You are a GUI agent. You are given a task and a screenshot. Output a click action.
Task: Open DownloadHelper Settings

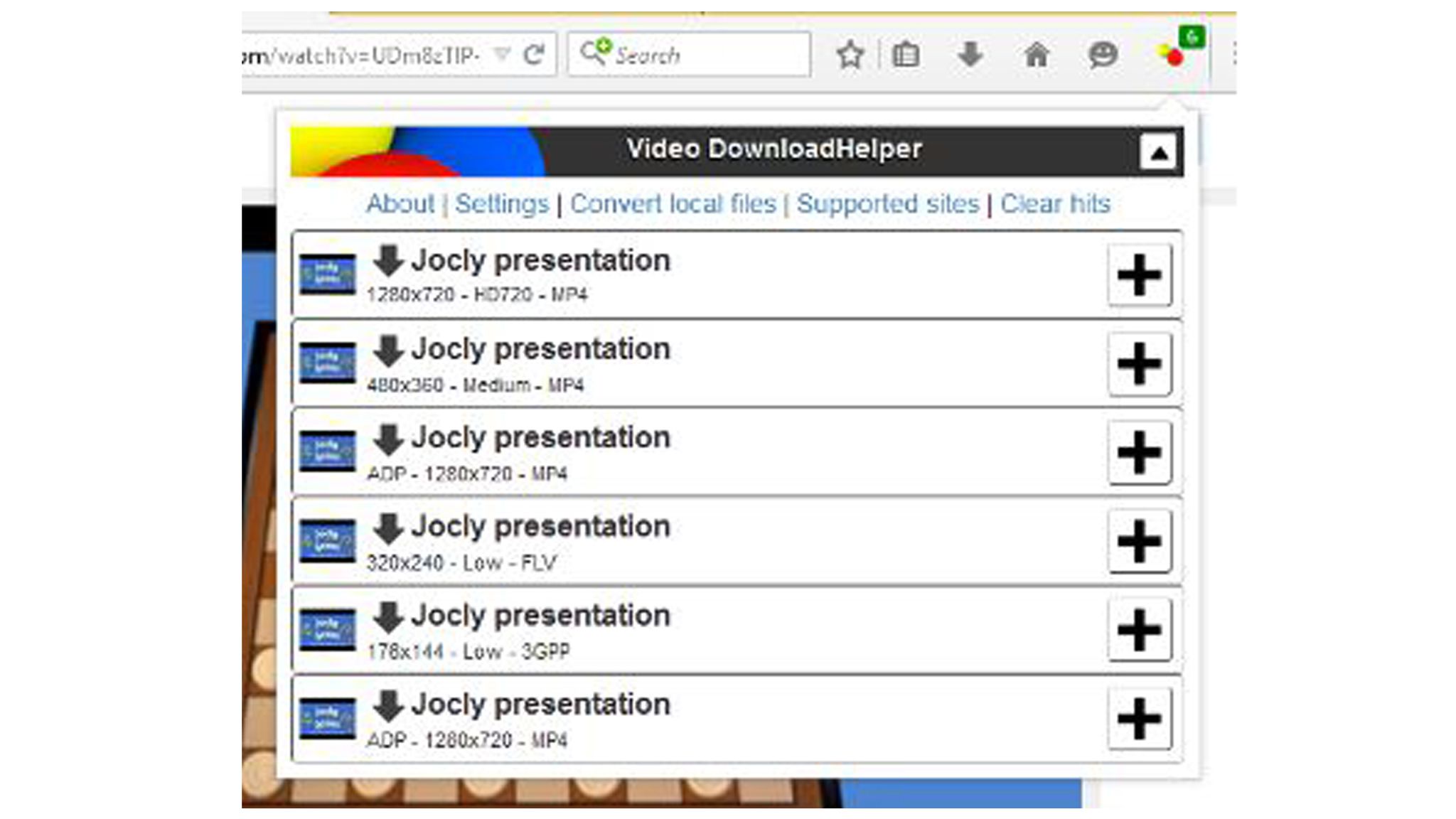tap(502, 204)
